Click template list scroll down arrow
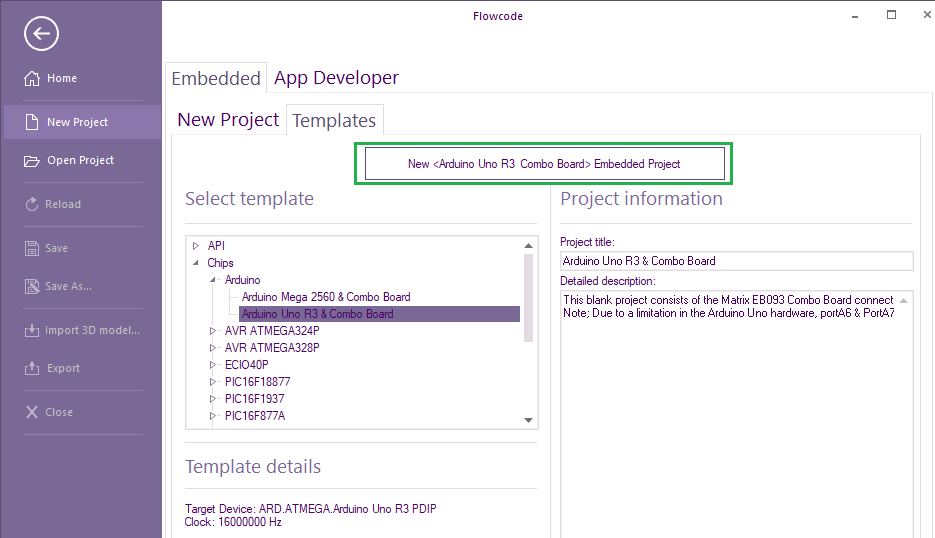Viewport: 935px width, 538px height. (528, 420)
